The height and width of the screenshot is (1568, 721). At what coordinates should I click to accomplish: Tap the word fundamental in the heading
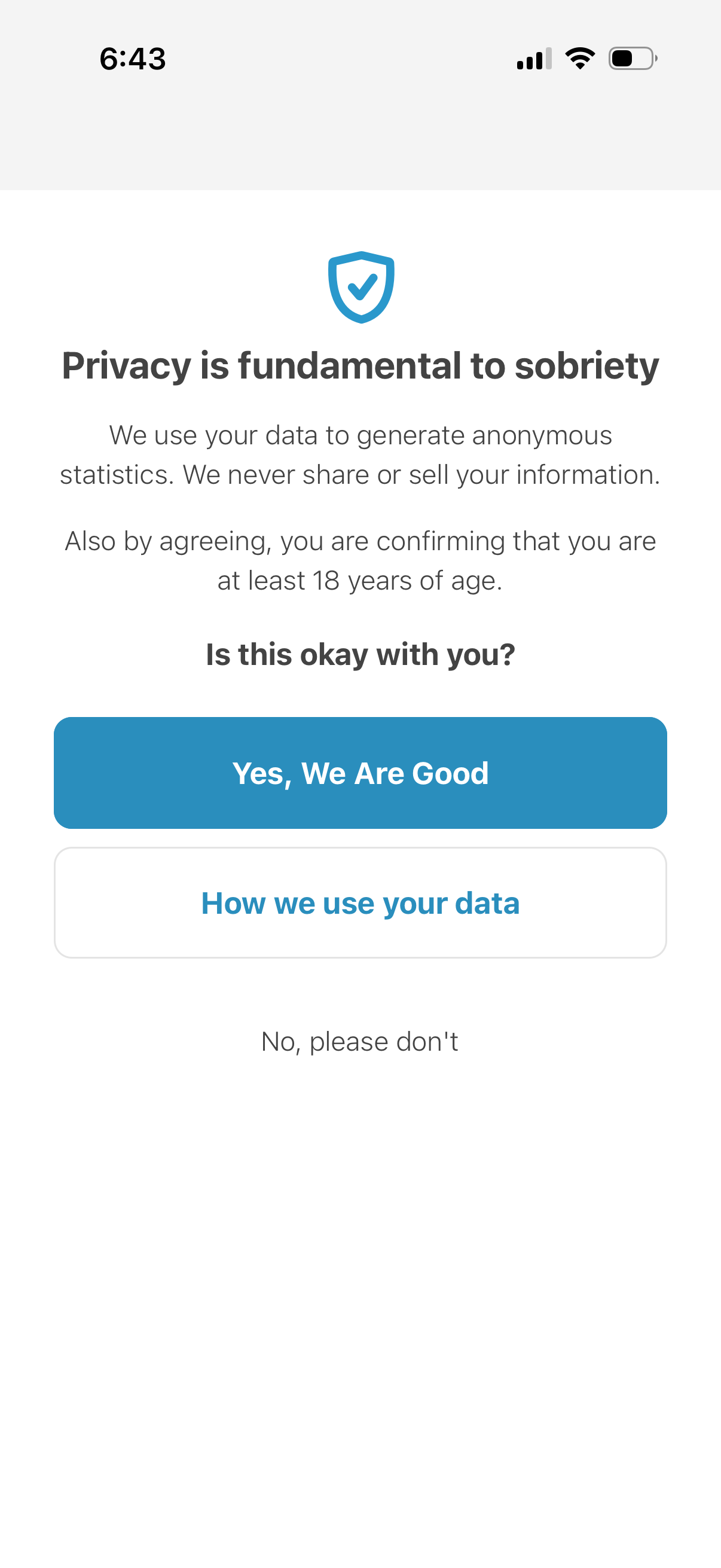[x=349, y=366]
